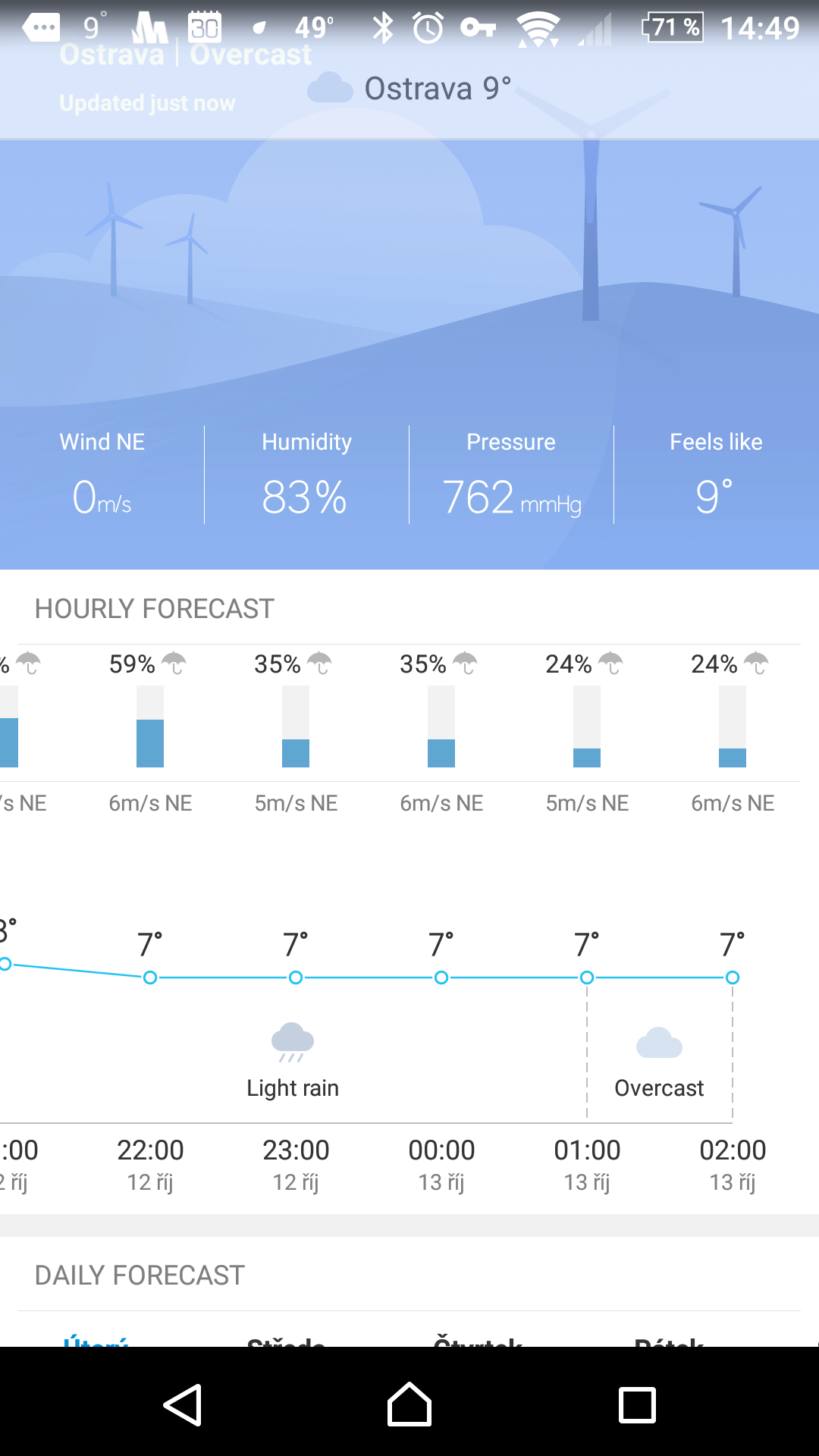
Task: Tap the umbrella icon beside first 35%
Action: coord(319,664)
